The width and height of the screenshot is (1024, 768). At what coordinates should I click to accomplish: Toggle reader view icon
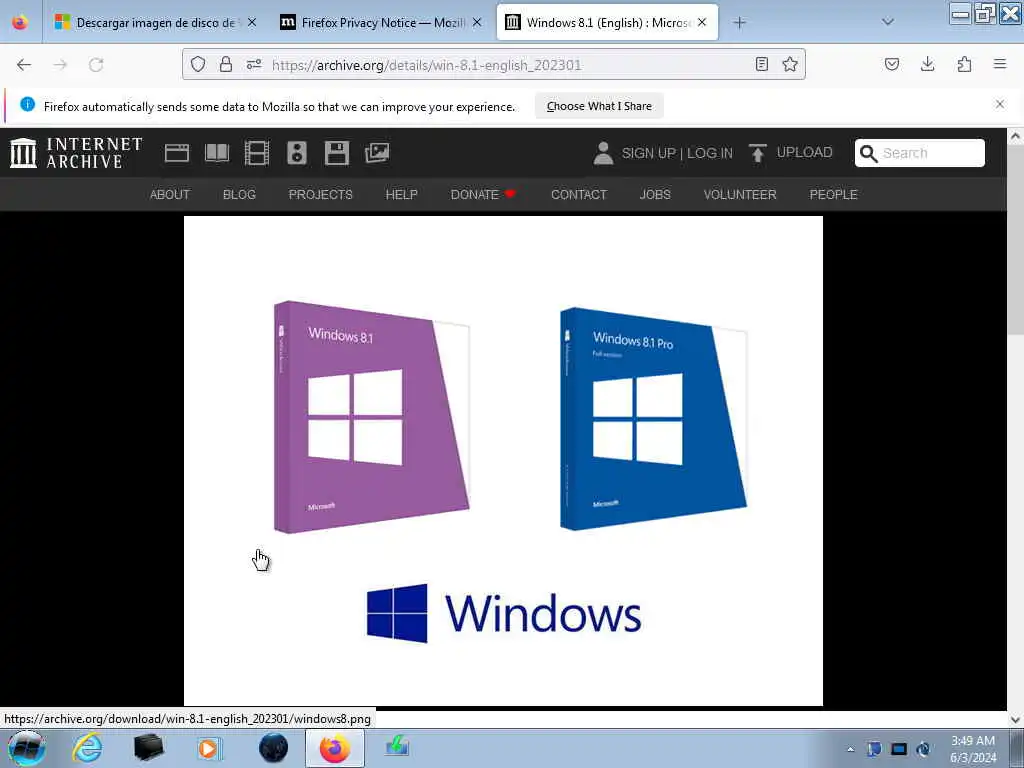761,64
